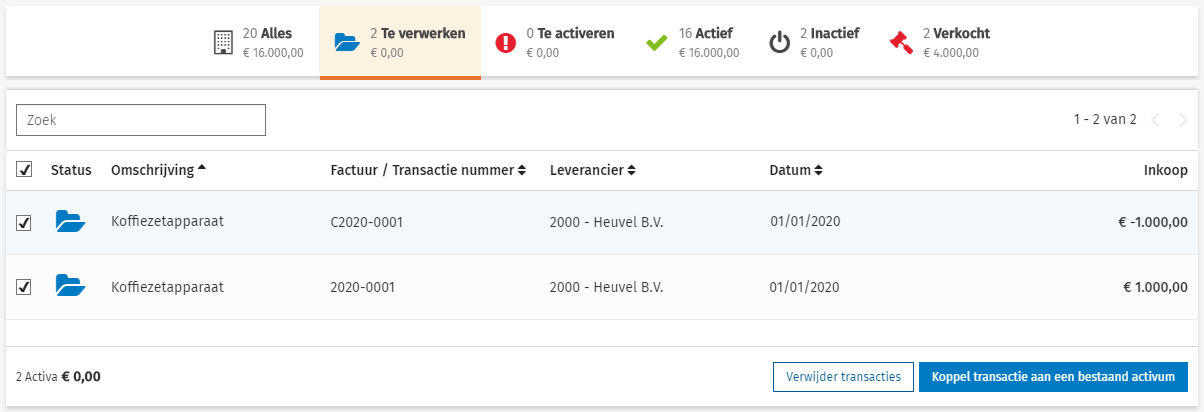Sort by Leverancier column

592,170
